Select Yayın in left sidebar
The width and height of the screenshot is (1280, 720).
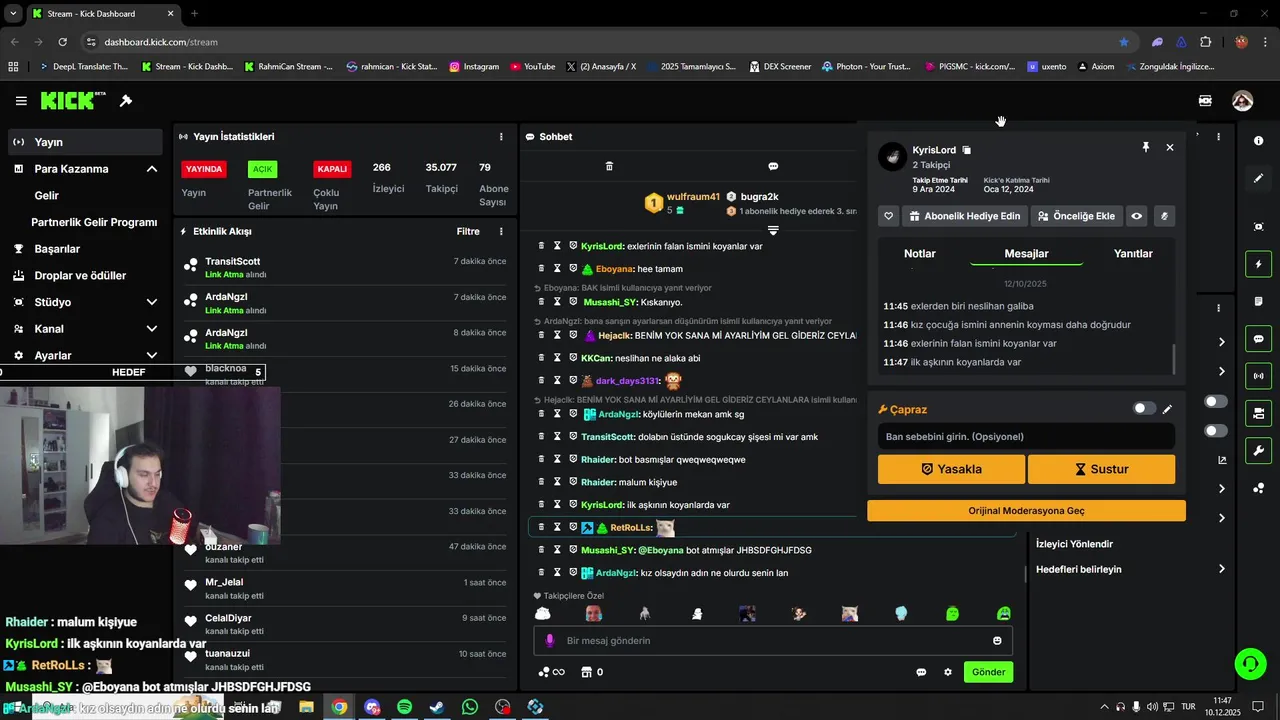[84, 142]
